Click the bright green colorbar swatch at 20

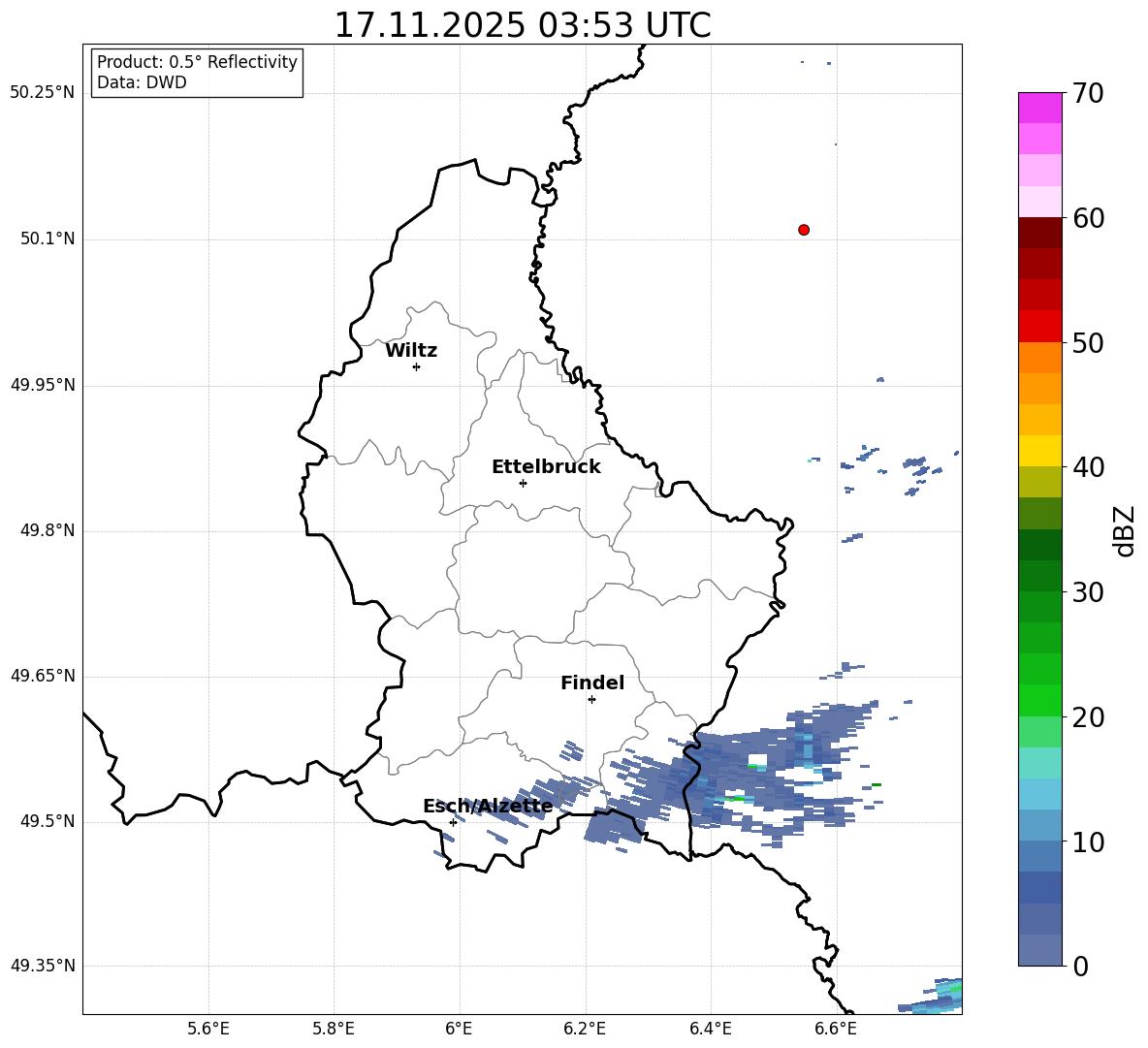(x=1039, y=700)
